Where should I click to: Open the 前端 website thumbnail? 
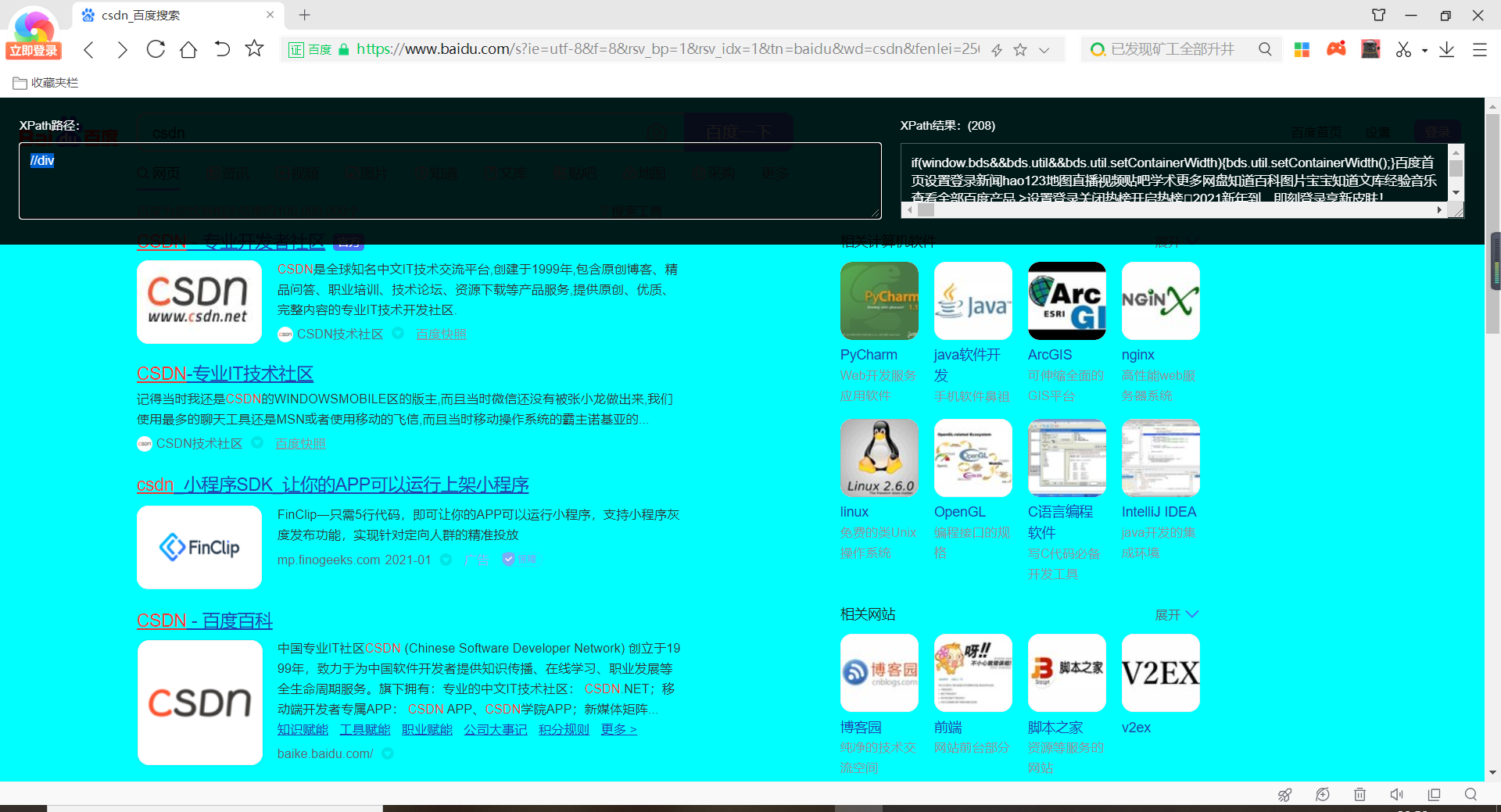click(973, 673)
